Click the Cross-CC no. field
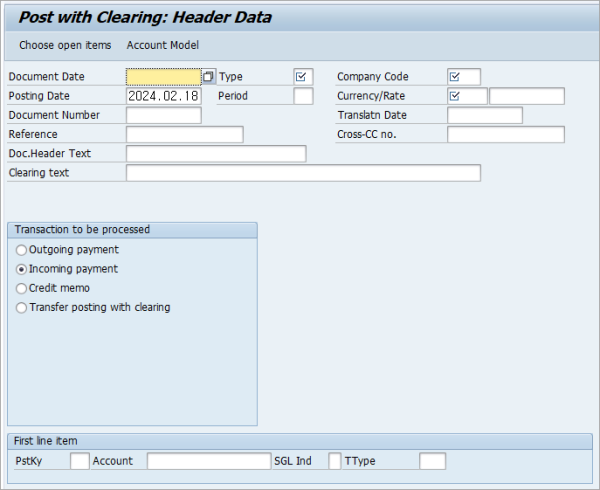 pyautogui.click(x=506, y=134)
